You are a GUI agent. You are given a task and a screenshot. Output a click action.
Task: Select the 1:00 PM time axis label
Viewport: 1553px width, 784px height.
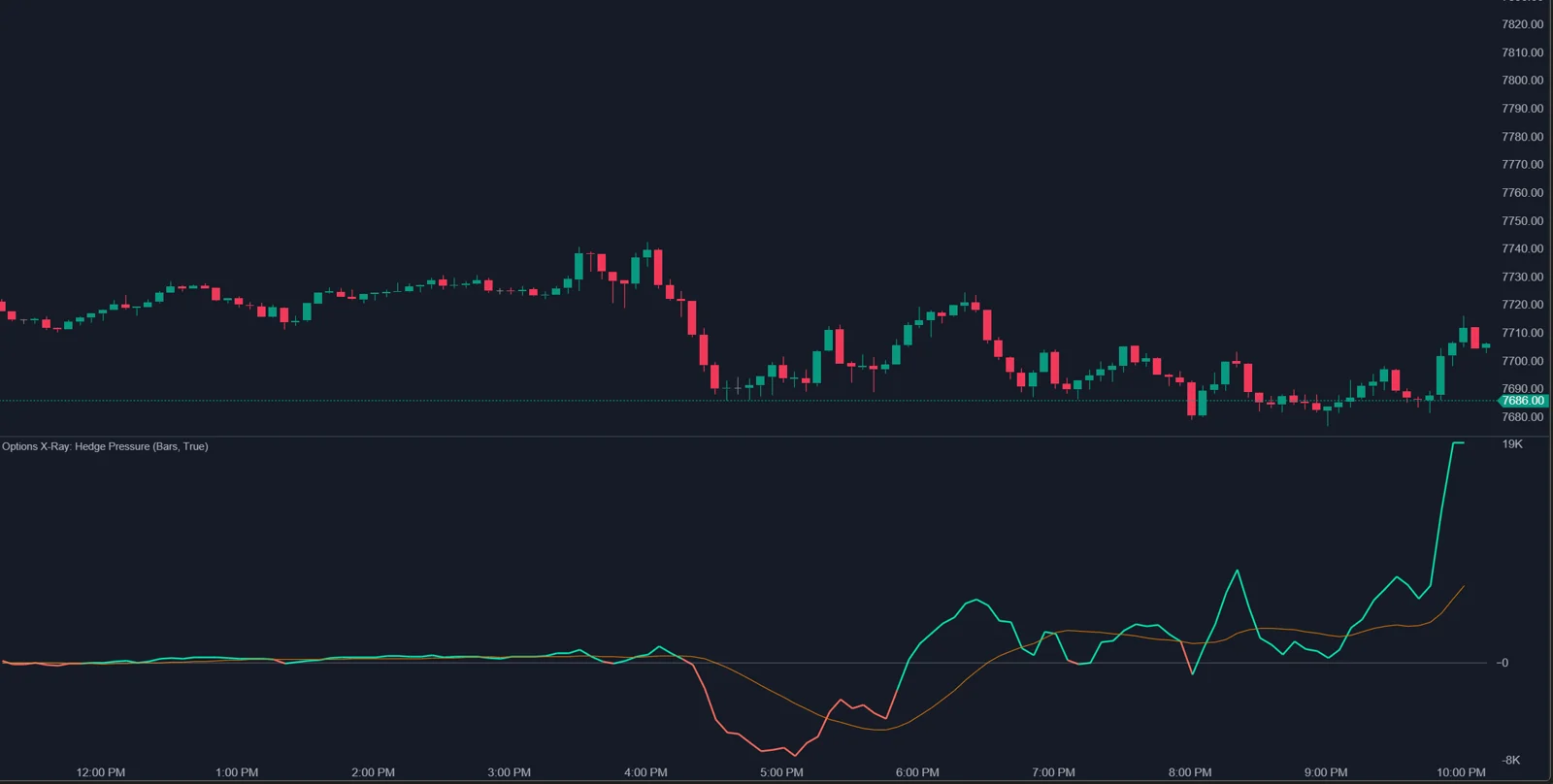click(237, 773)
